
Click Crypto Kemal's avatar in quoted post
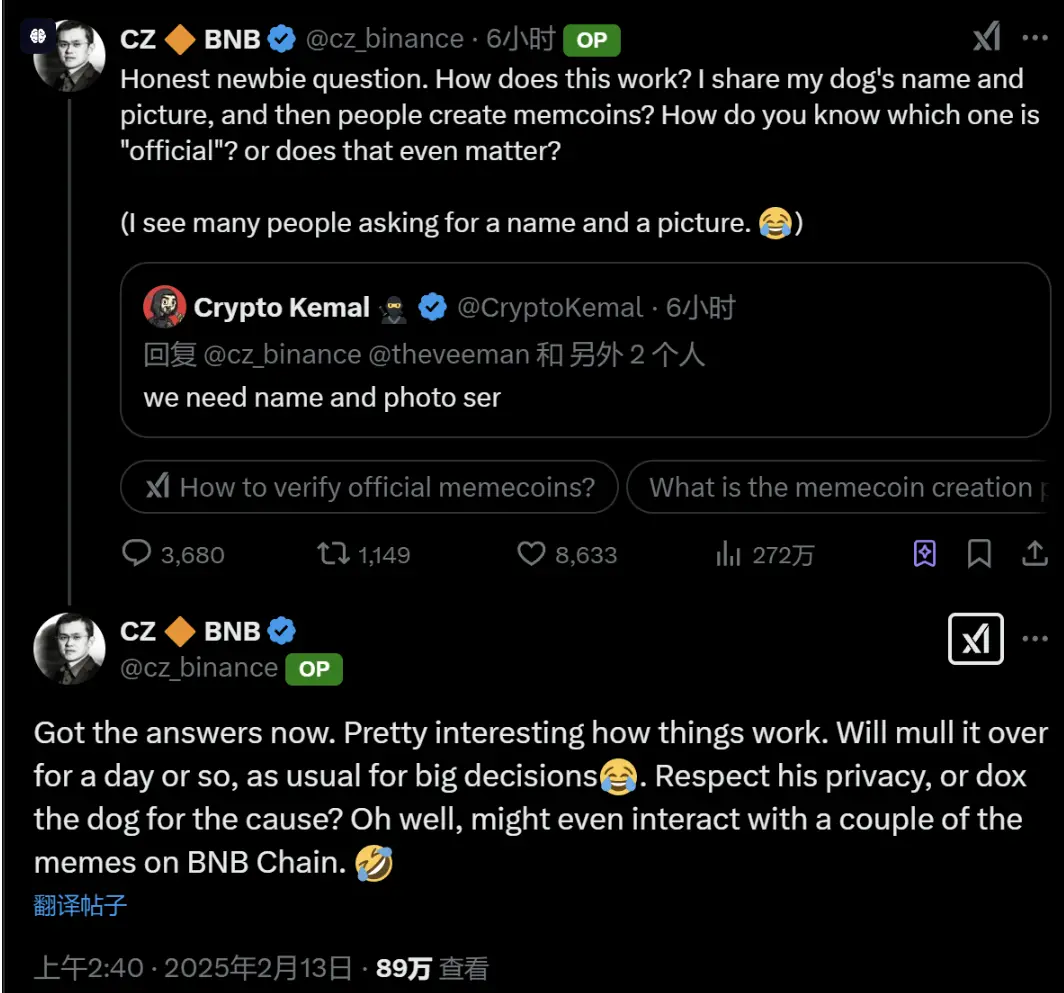[164, 307]
